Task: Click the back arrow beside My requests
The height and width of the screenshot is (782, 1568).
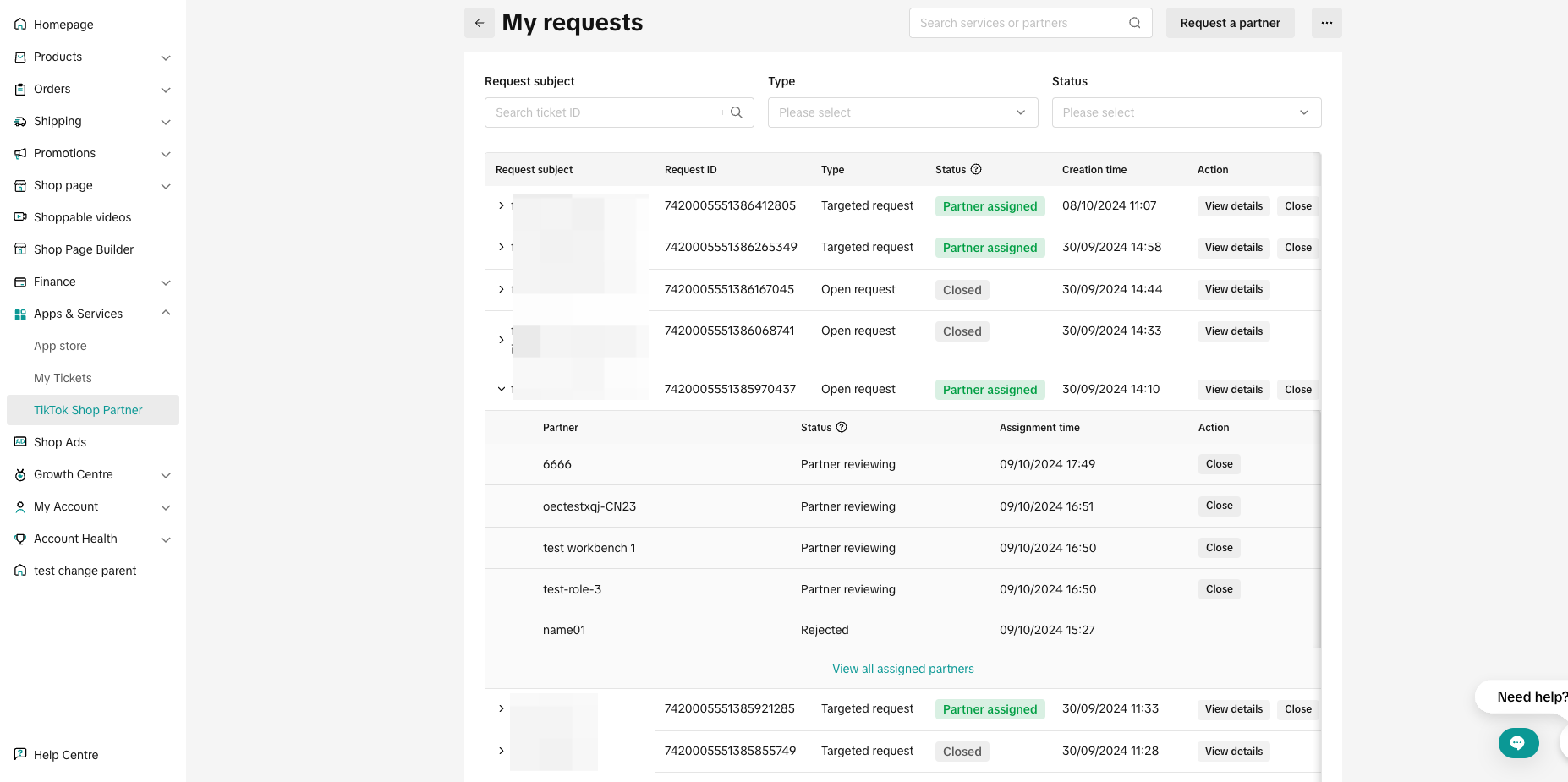Action: pos(479,23)
